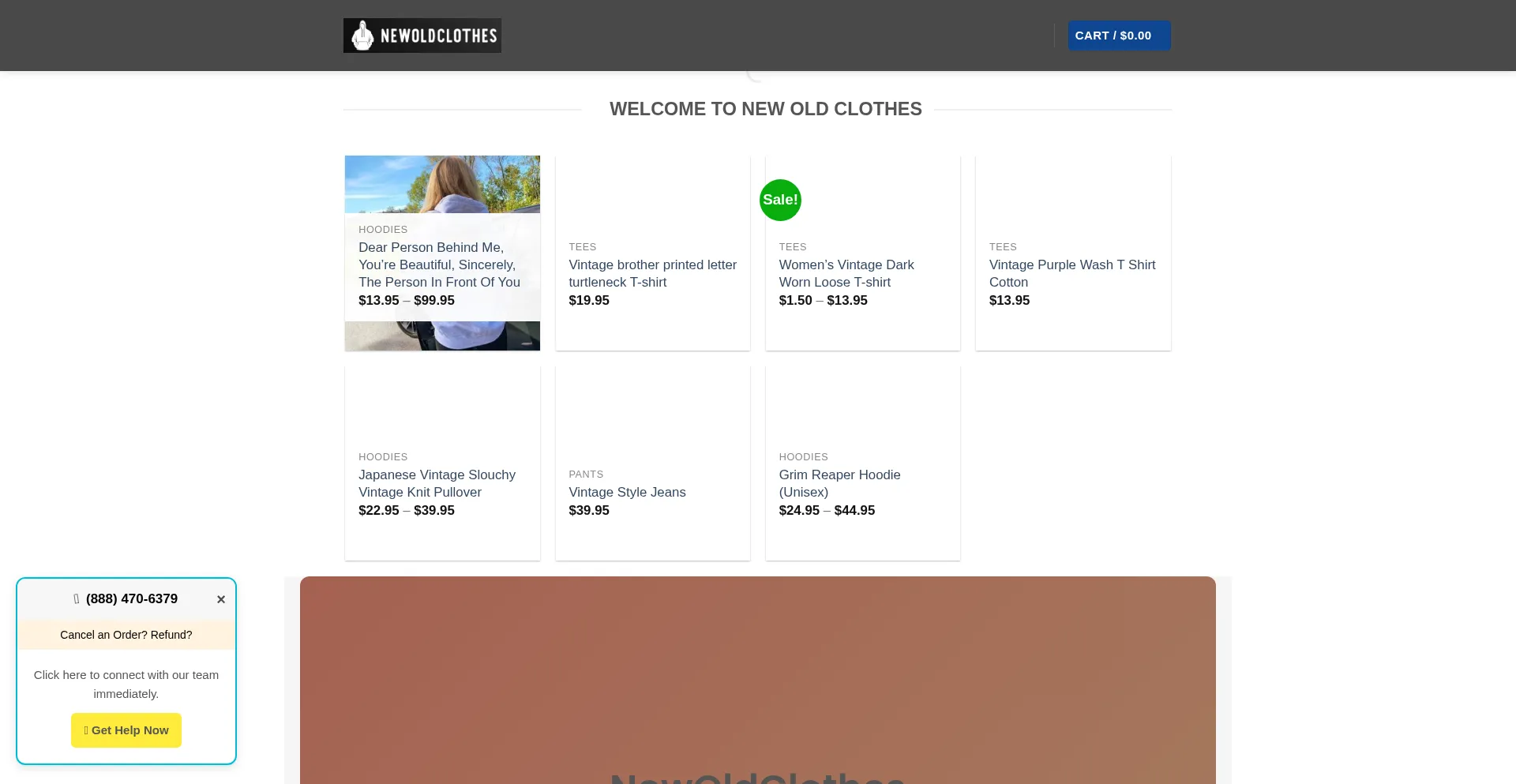This screenshot has width=1516, height=784.
Task: Close the chat support popup
Action: pyautogui.click(x=221, y=599)
